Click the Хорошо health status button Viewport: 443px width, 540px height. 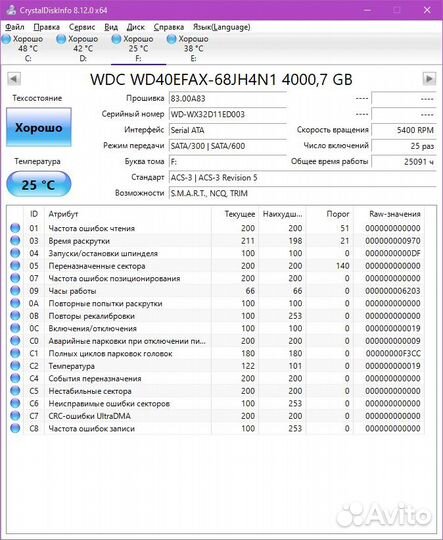pos(39,127)
